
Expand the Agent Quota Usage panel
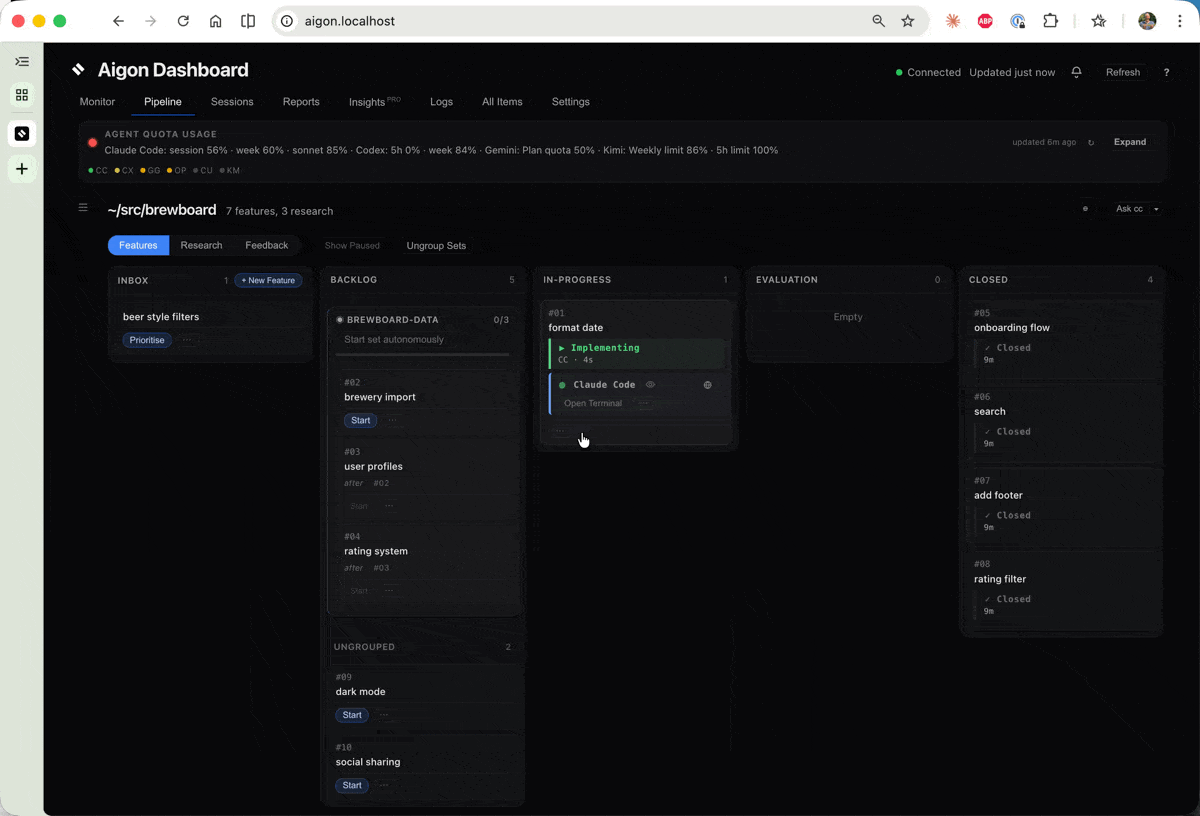pos(1130,142)
